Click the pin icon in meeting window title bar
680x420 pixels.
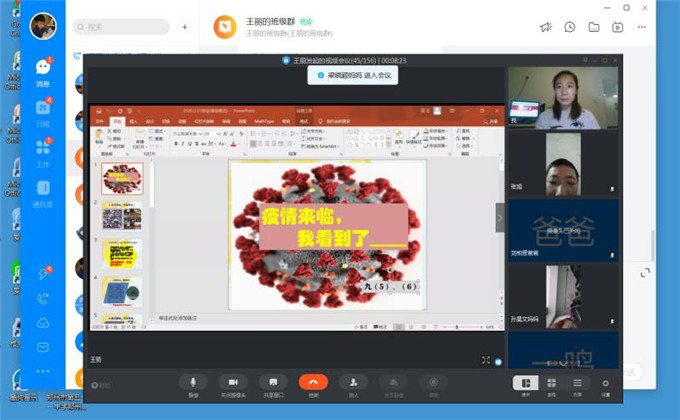(x=585, y=60)
